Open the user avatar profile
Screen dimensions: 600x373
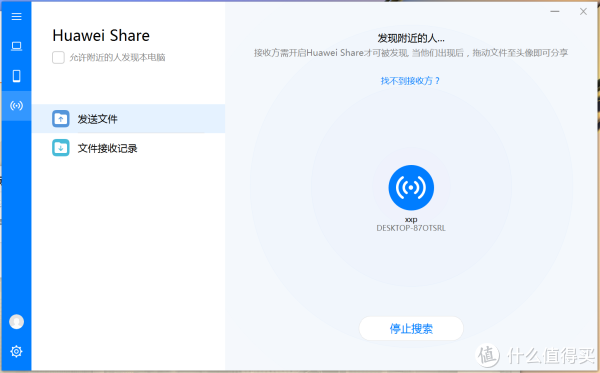point(16,322)
